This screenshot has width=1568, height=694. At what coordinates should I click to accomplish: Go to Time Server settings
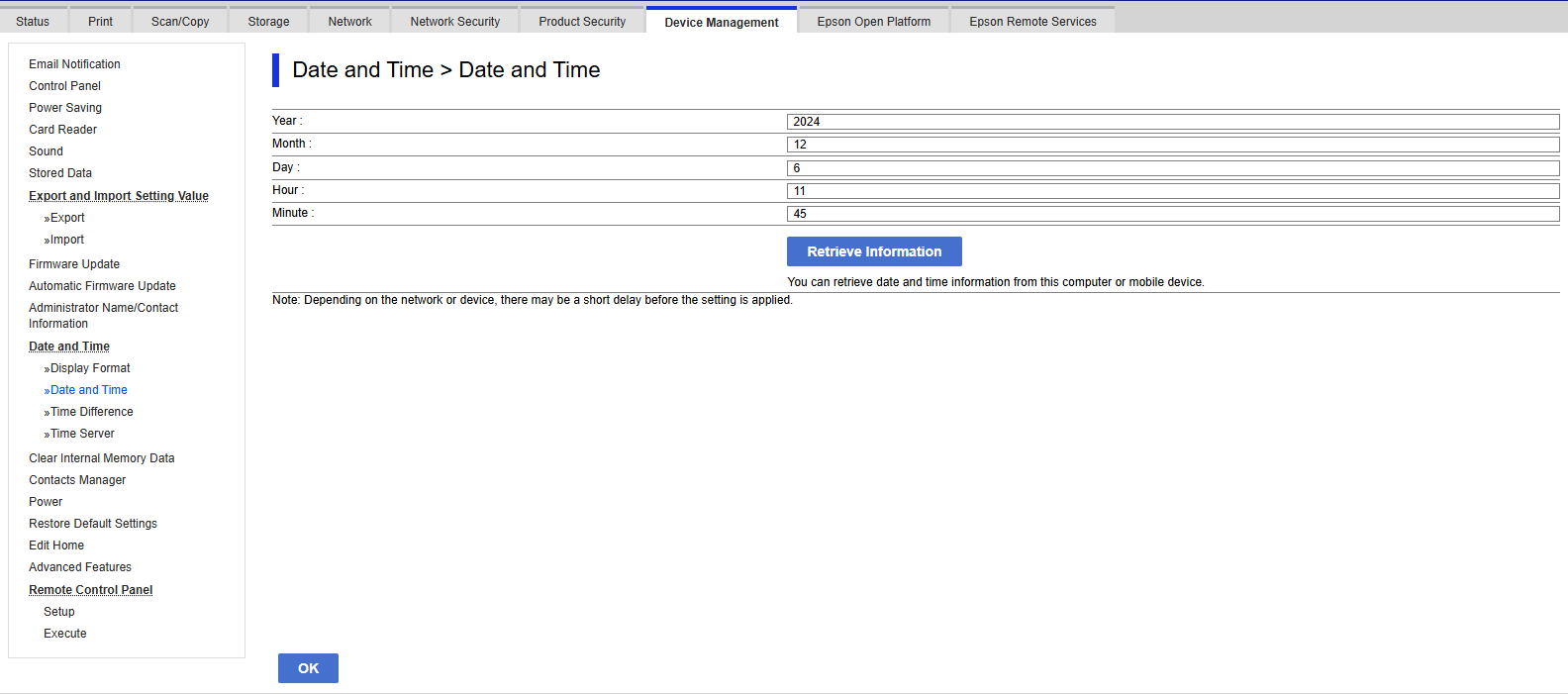(82, 434)
